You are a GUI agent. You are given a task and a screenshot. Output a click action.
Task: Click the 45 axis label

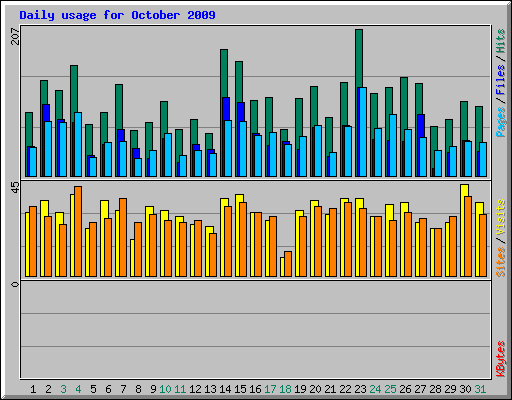[x=15, y=187]
